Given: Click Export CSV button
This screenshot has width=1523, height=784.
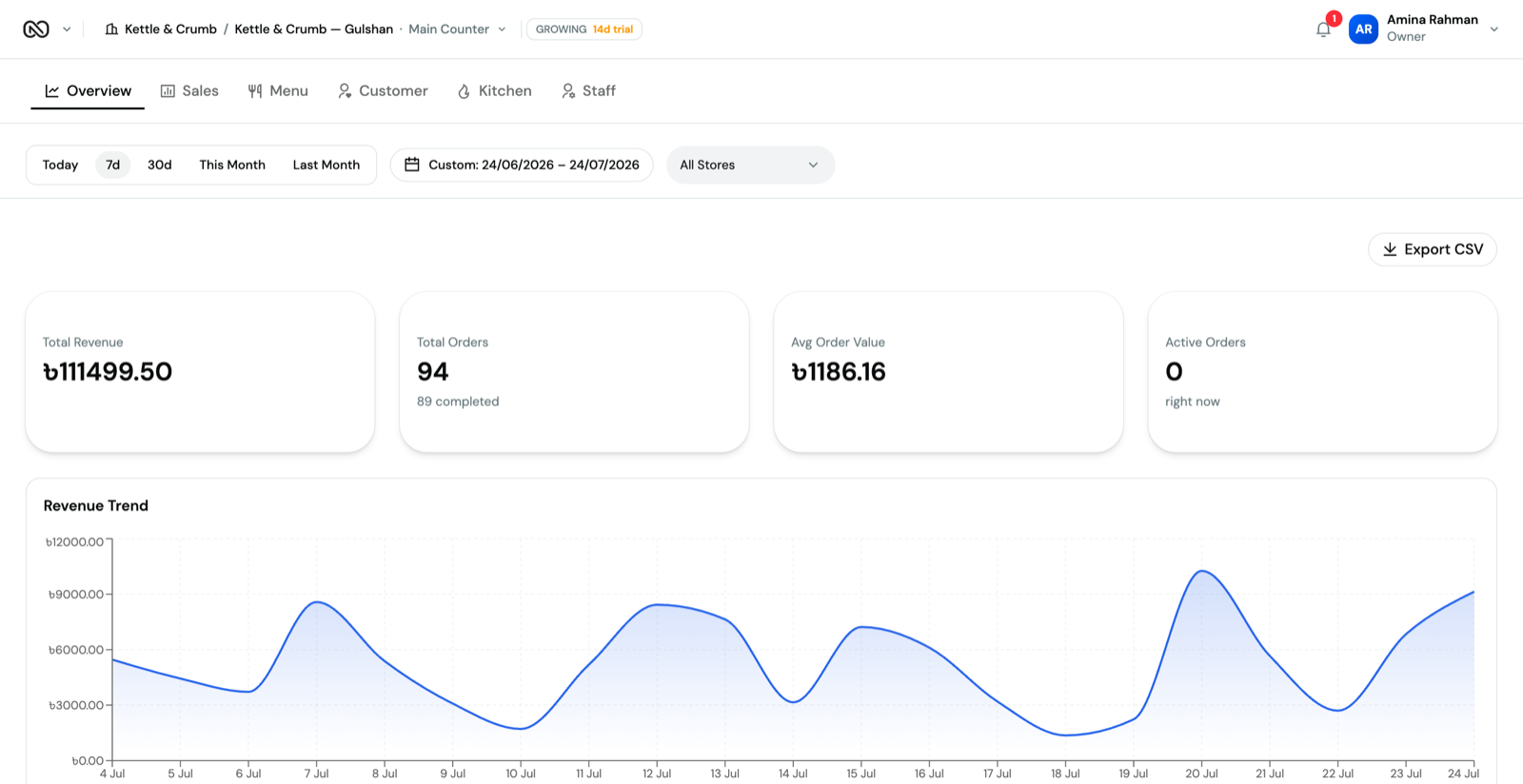Looking at the screenshot, I should 1433,249.
